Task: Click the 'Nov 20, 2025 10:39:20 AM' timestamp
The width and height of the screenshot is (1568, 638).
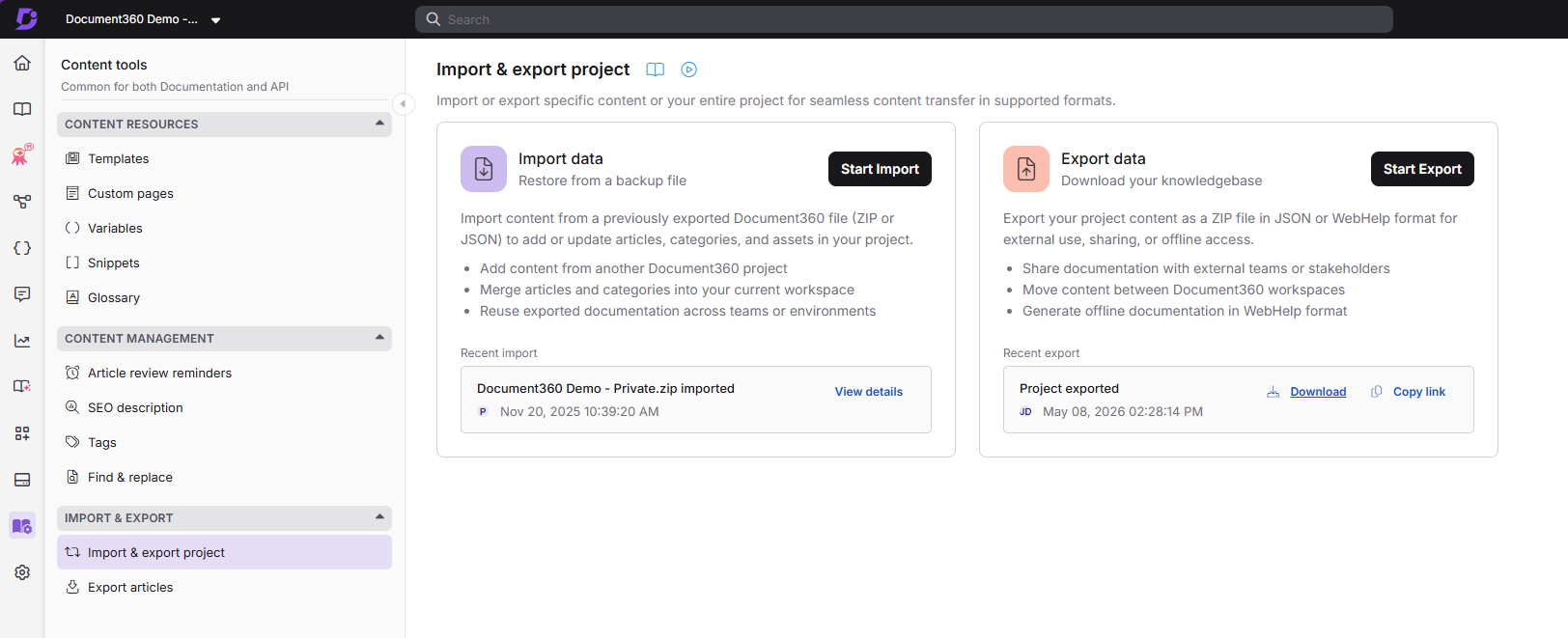Action: (x=579, y=412)
